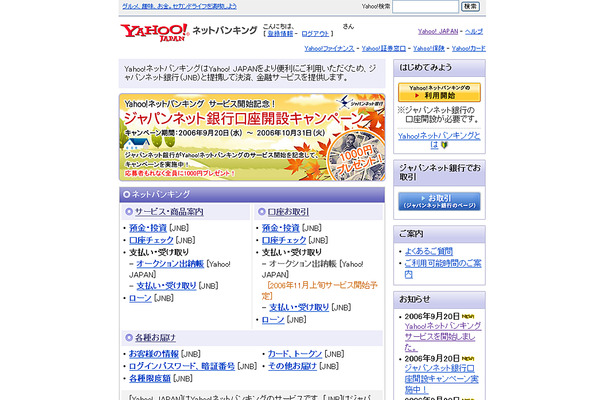The width and height of the screenshot is (610, 400).
Task: Click the circle icon next to 各種お届け
Action: (129, 337)
